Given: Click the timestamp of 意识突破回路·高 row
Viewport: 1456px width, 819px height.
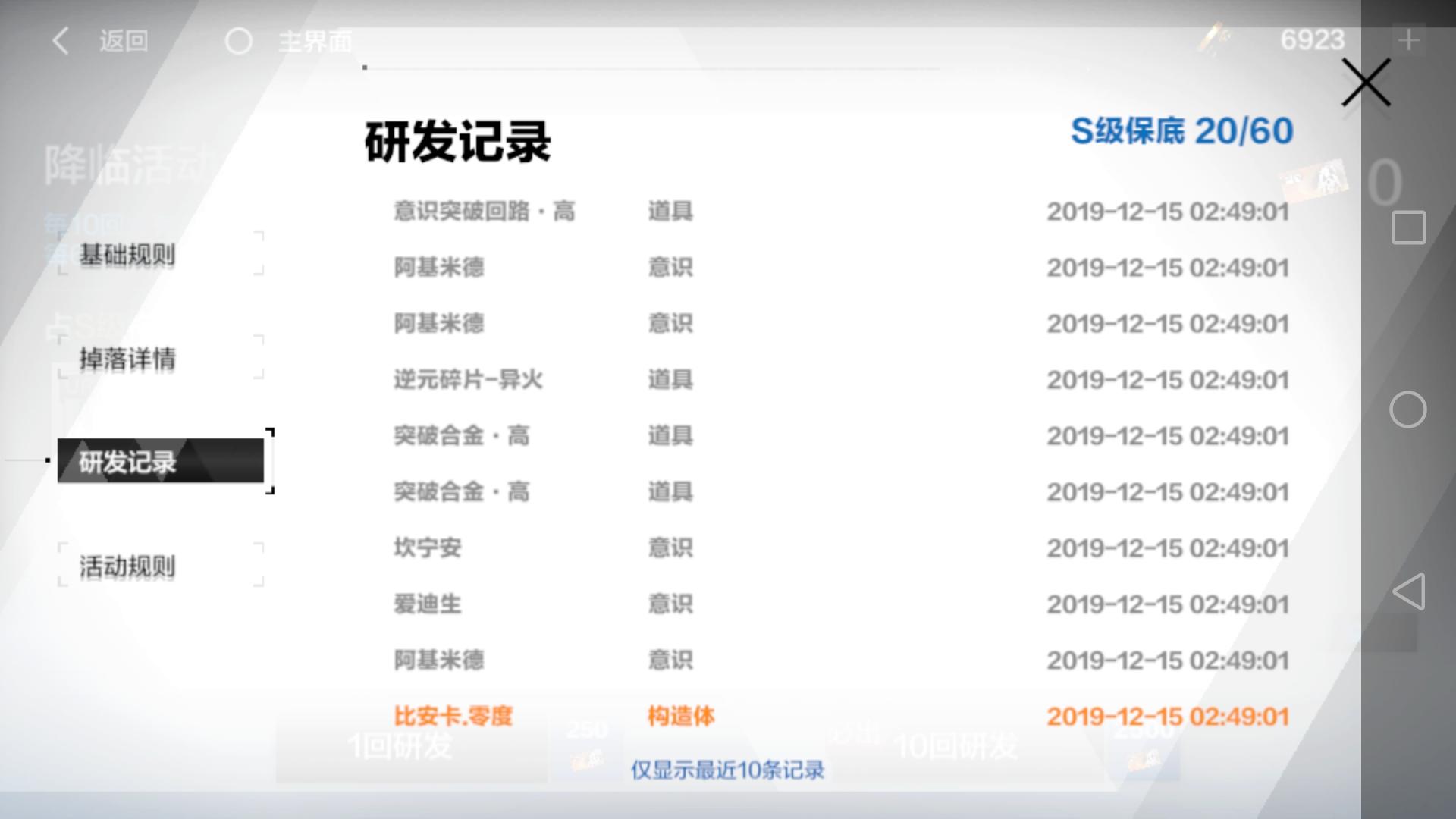Looking at the screenshot, I should coord(1168,211).
